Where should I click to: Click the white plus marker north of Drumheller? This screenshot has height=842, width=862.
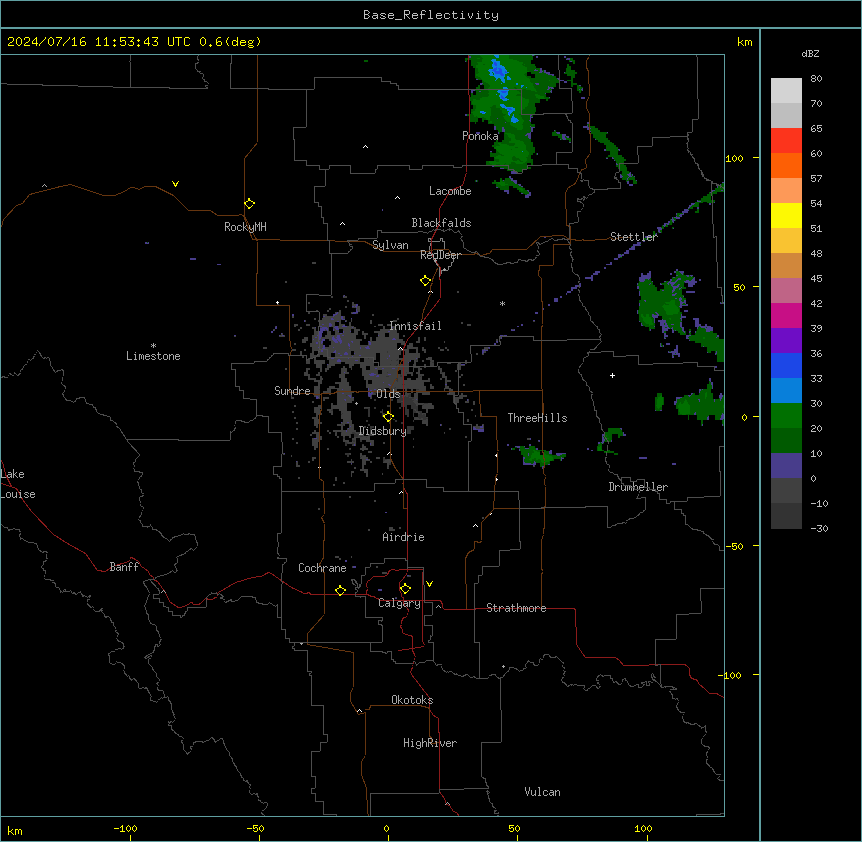[612, 375]
